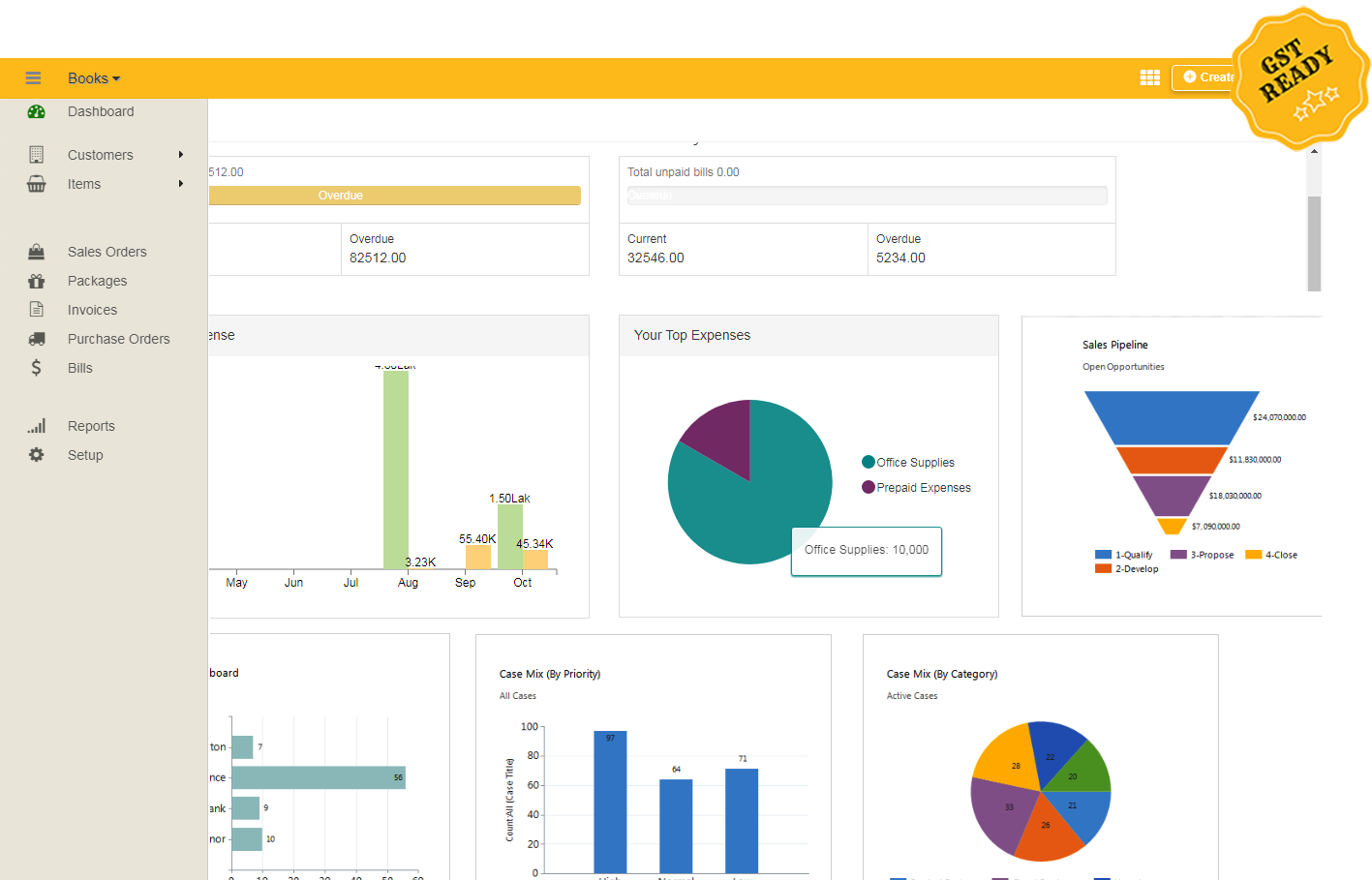The height and width of the screenshot is (880, 1372).
Task: Open Setup in sidebar
Action: (x=85, y=455)
